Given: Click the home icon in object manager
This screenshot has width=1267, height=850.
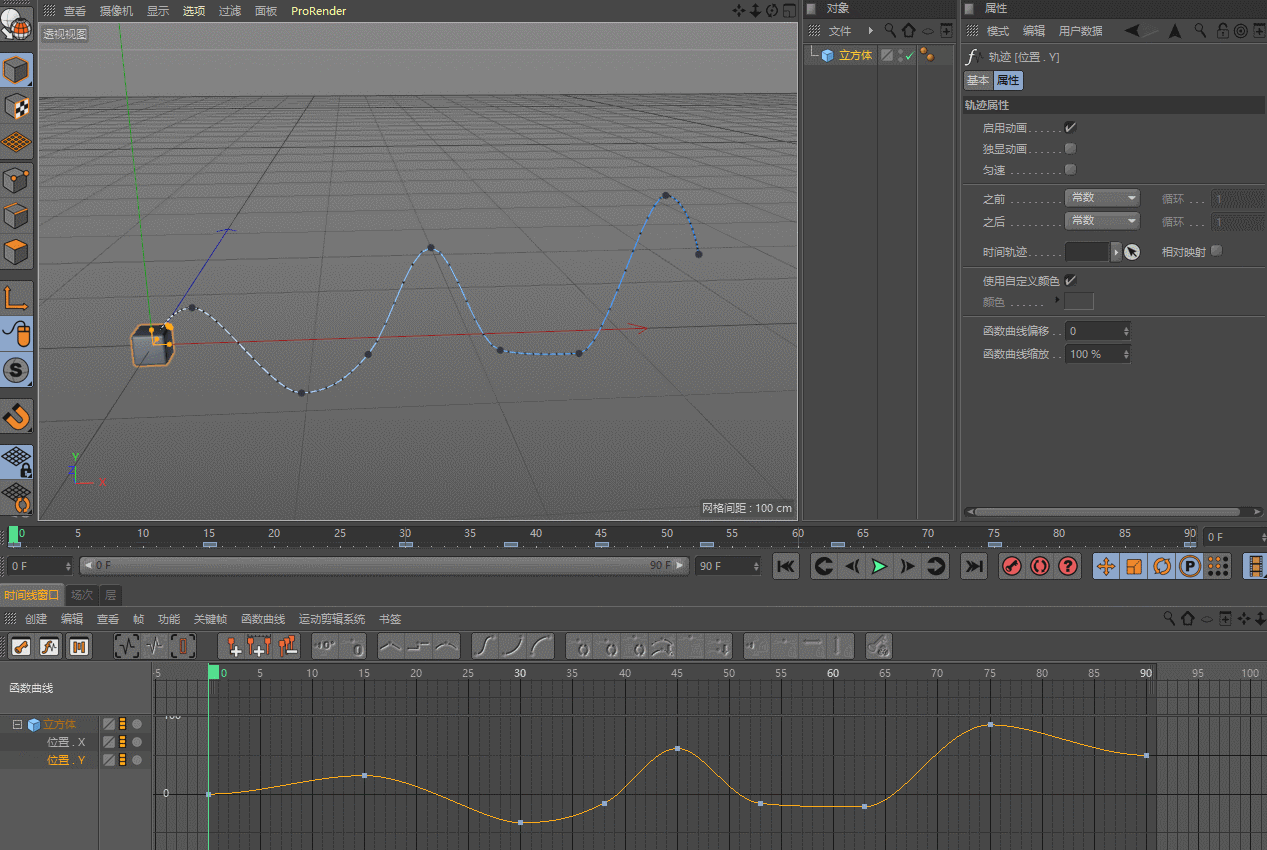Looking at the screenshot, I should 908,31.
